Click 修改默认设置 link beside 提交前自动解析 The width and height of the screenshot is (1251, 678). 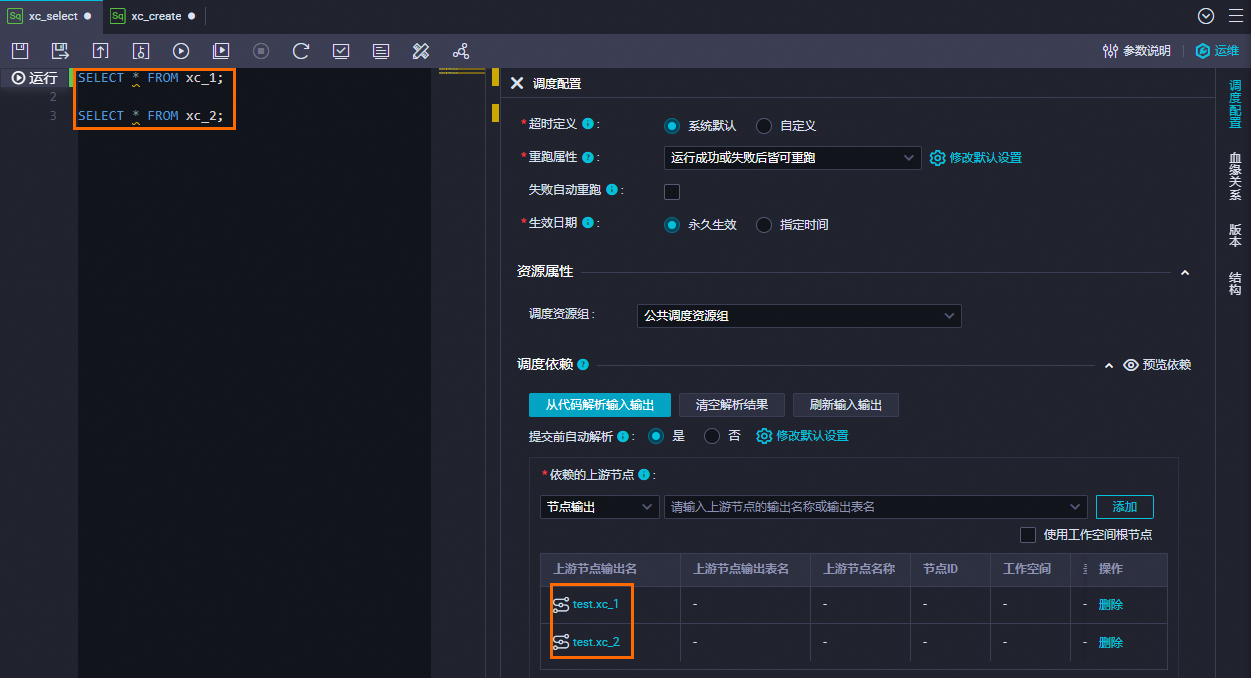coord(812,436)
